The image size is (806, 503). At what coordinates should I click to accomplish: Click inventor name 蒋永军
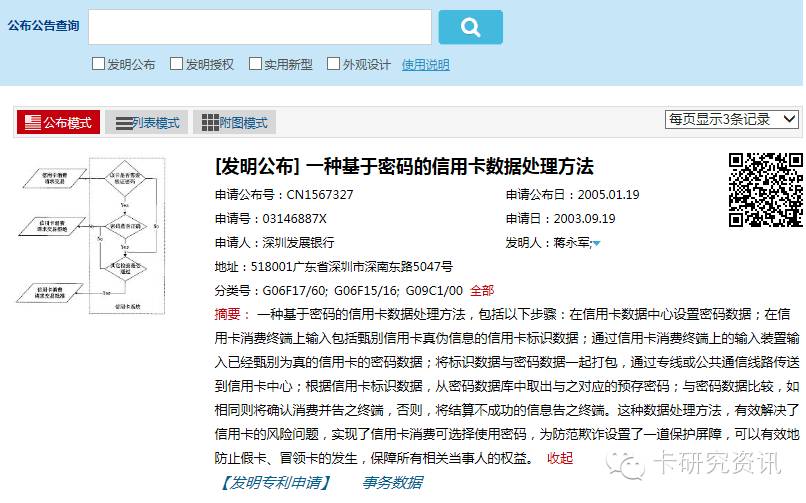(572, 243)
